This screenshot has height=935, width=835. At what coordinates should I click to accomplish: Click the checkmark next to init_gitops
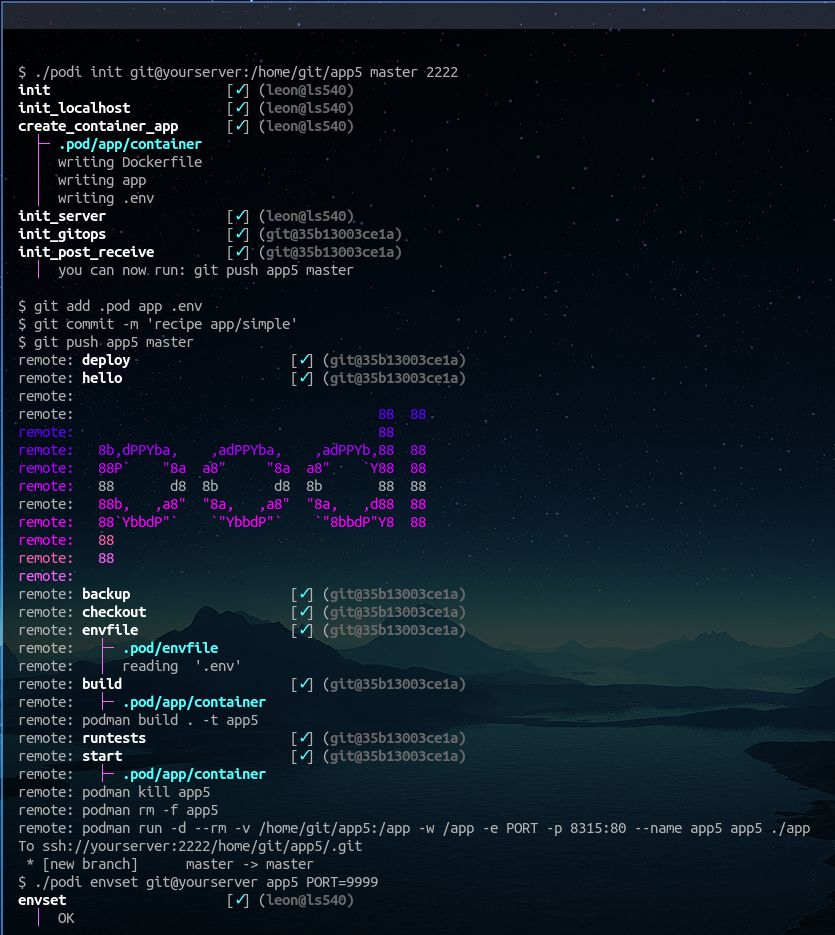(x=241, y=234)
